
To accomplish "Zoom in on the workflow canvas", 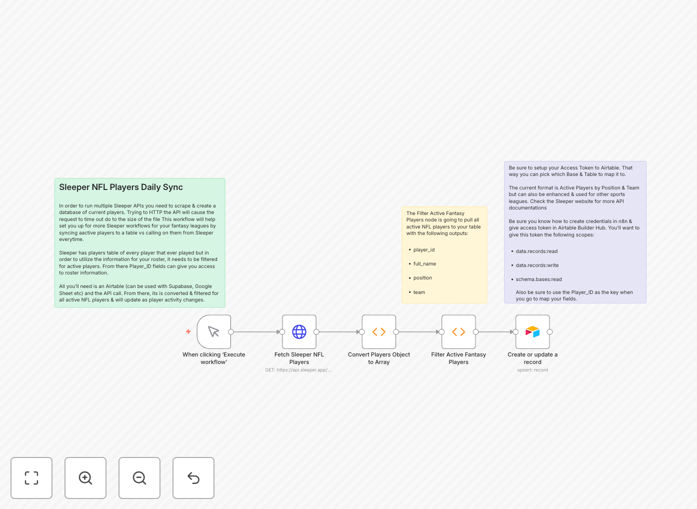I will 85,478.
